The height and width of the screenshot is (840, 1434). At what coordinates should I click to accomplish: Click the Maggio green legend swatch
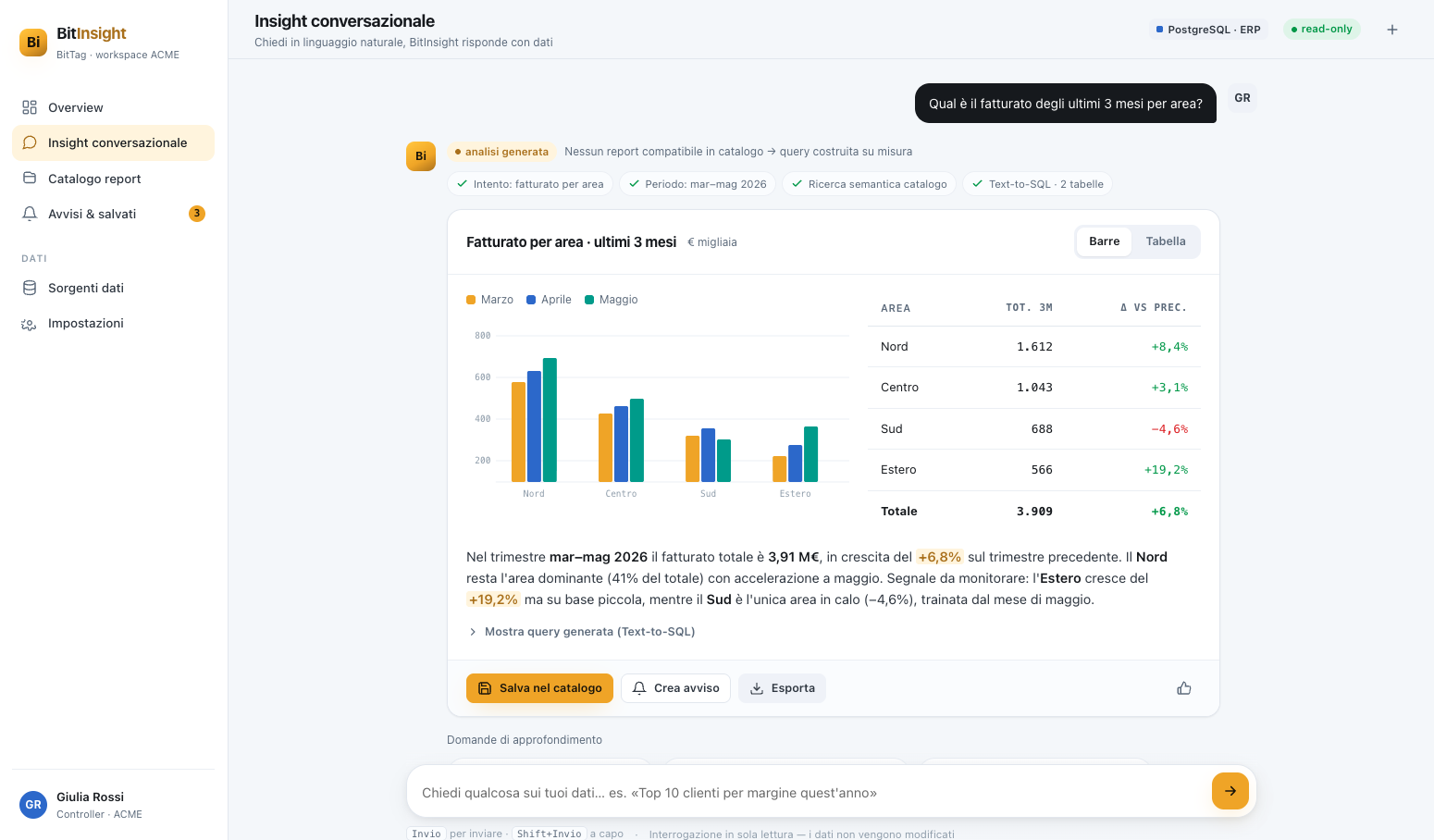point(589,300)
